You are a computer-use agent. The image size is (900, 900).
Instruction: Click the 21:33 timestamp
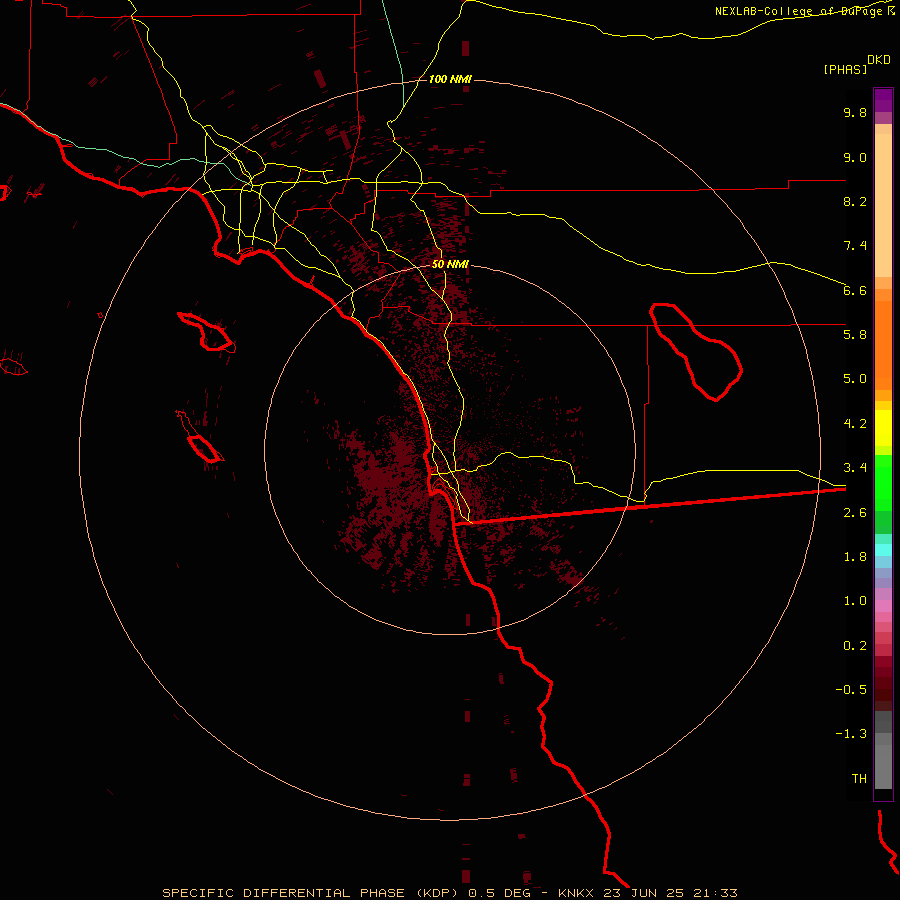pos(715,893)
